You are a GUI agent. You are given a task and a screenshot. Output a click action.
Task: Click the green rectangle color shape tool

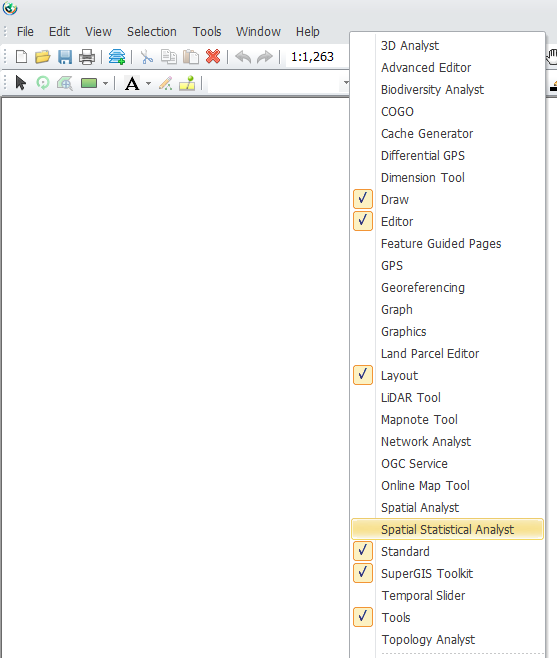(x=89, y=83)
